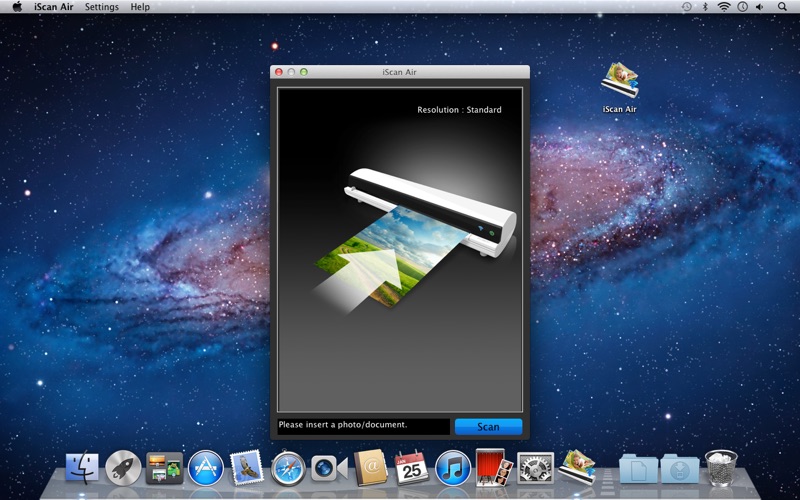Click the blue Scan button
Image resolution: width=800 pixels, height=500 pixels.
pyautogui.click(x=488, y=427)
